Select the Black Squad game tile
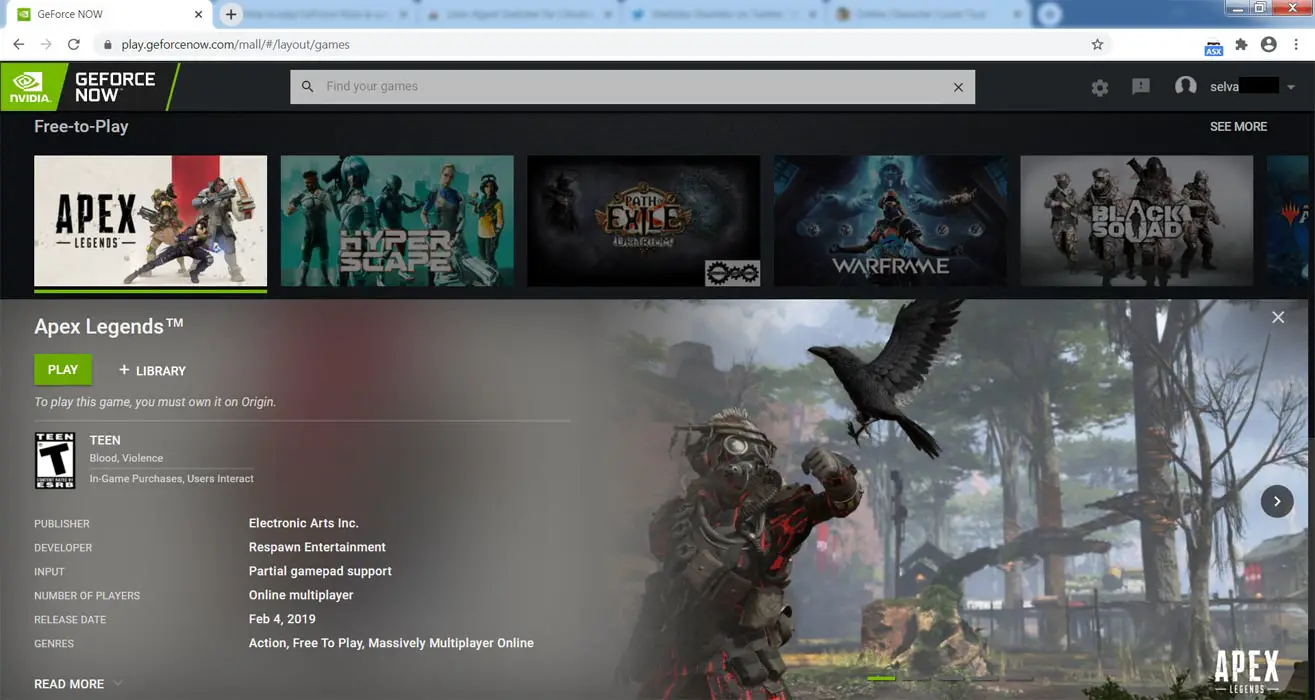Viewport: 1315px width, 700px height. [x=1137, y=221]
